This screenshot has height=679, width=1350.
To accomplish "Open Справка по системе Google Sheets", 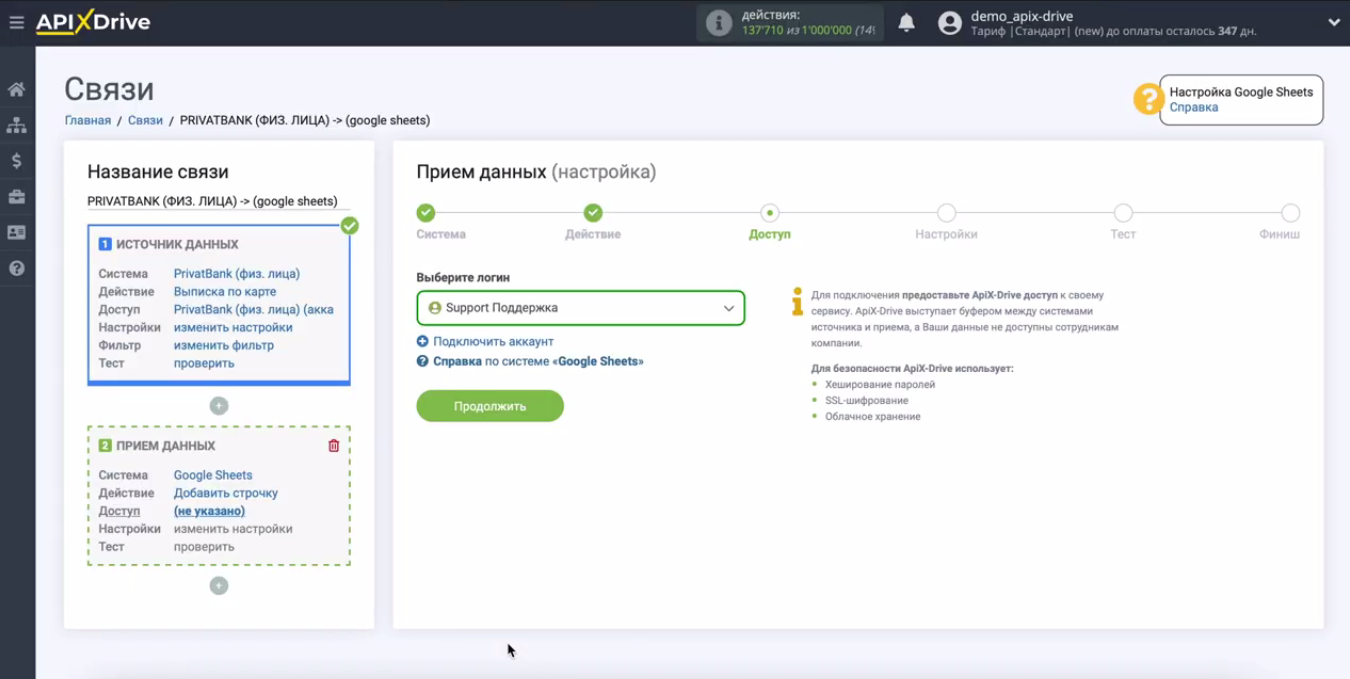I will [538, 362].
